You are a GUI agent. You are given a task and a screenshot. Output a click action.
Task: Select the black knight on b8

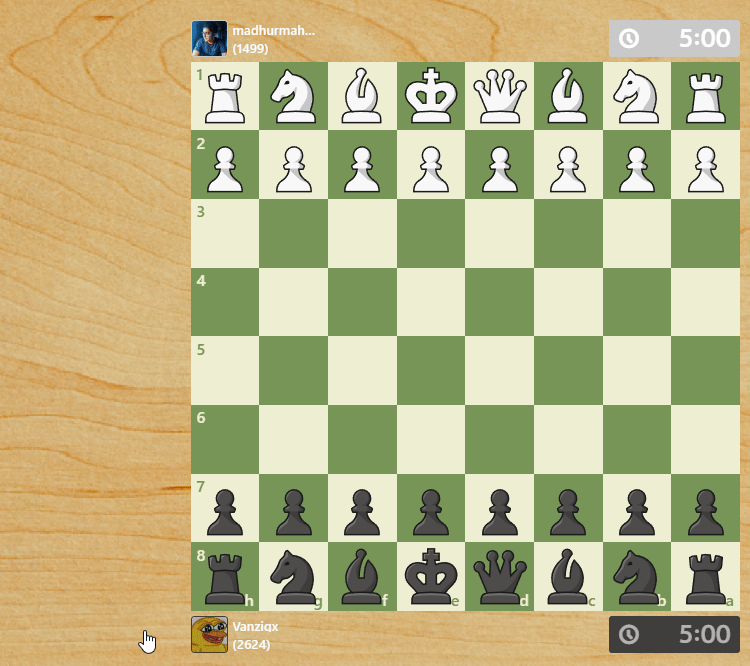click(637, 577)
